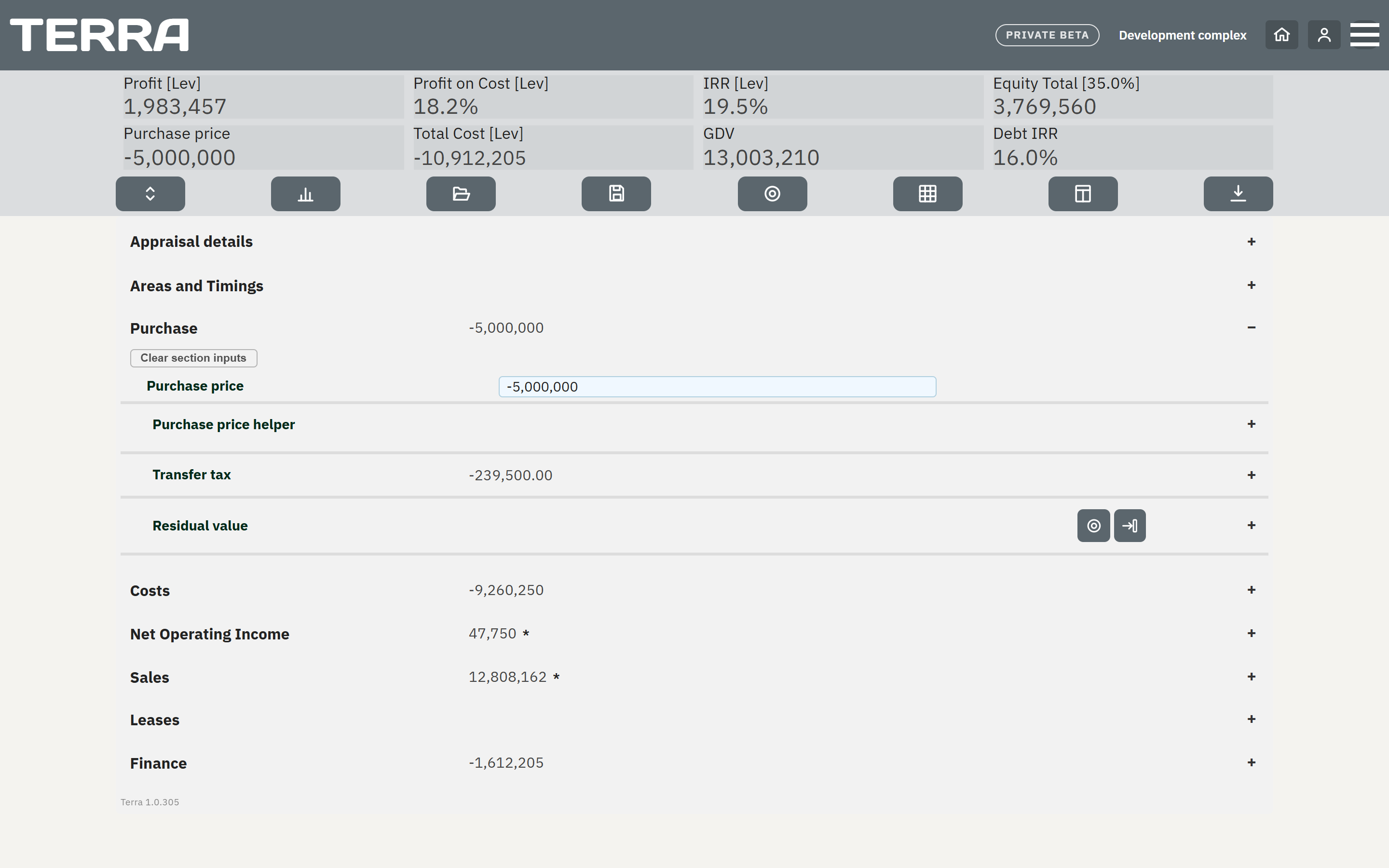
Task: Collapse the Purchase section
Action: 1251,328
